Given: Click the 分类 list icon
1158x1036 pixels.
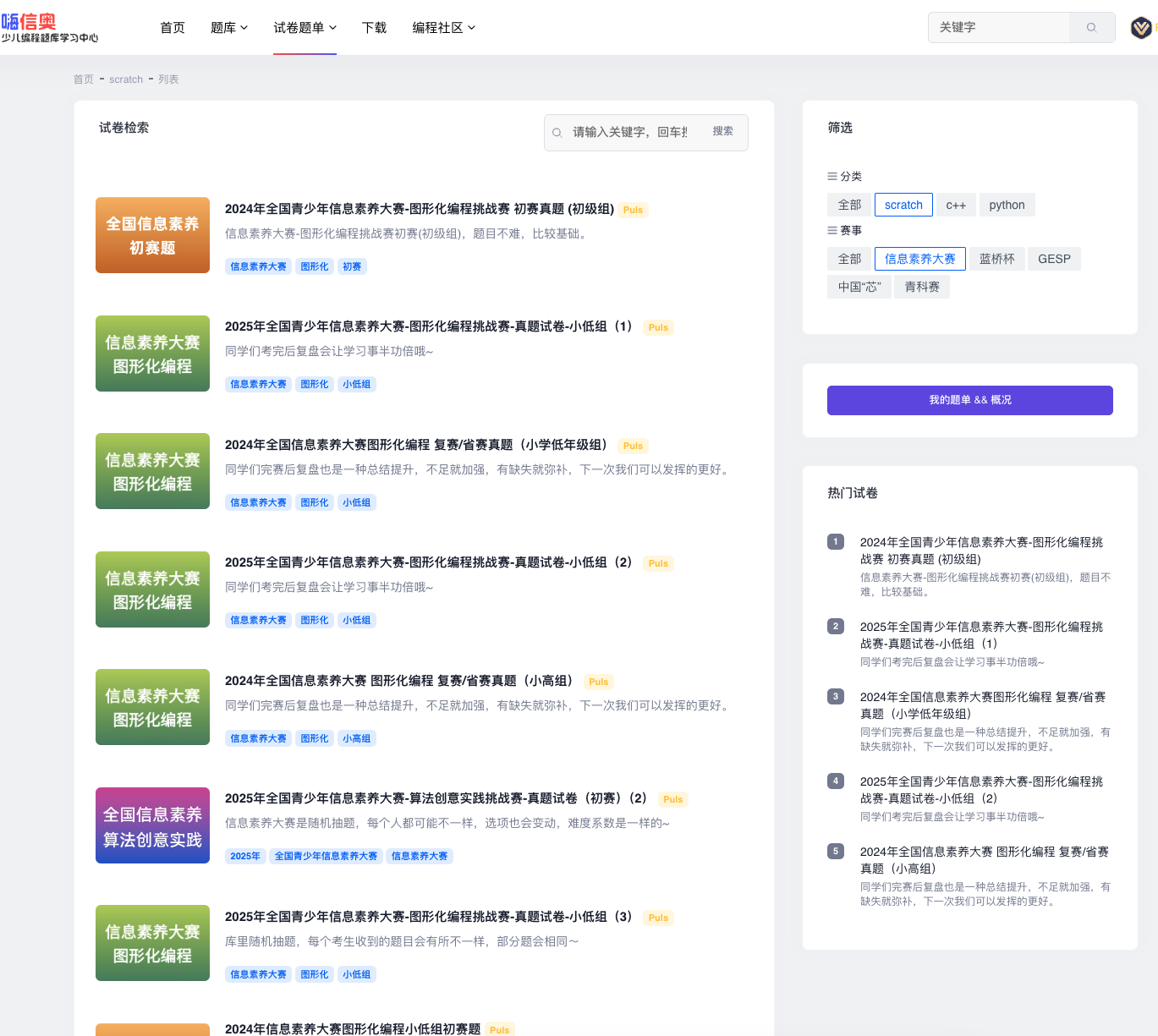Looking at the screenshot, I should 832,177.
